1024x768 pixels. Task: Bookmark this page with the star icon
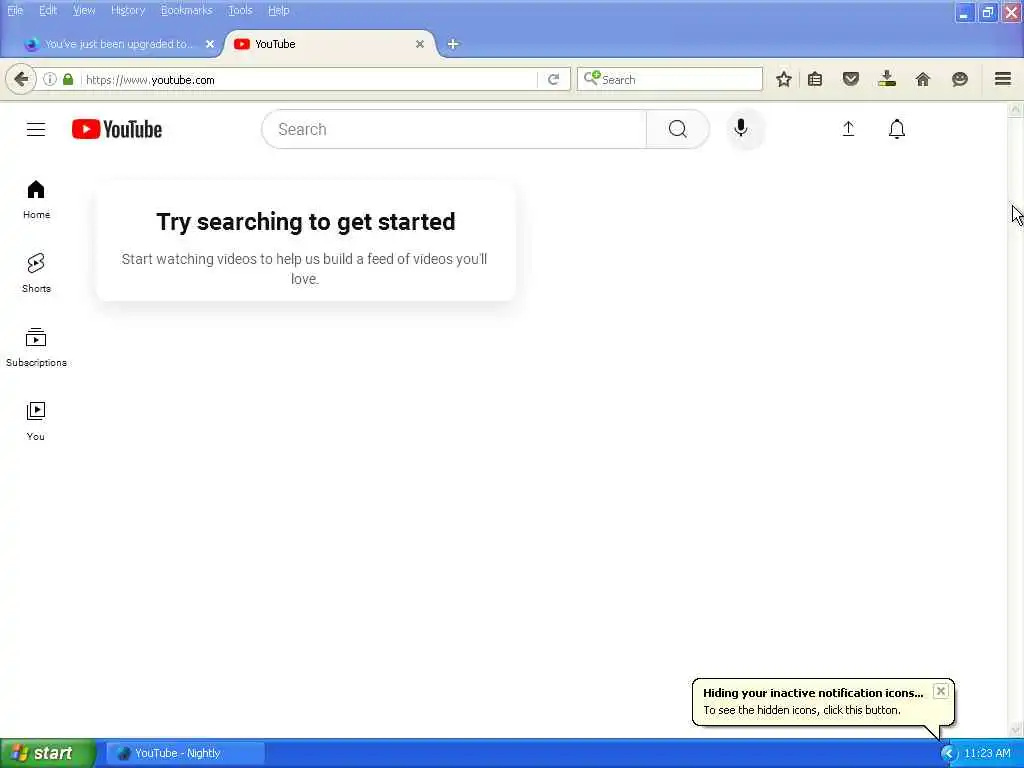[x=784, y=80]
